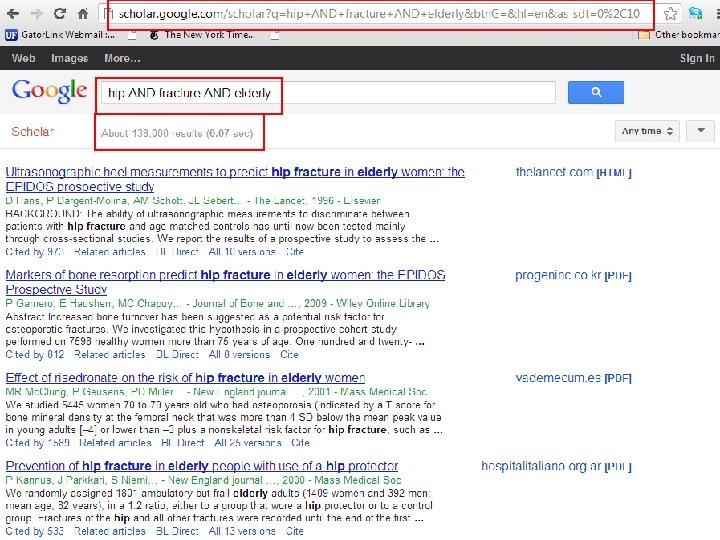Viewport: 720px width, 540px height.
Task: Click BL Direct under hip protector result
Action: tap(177, 531)
